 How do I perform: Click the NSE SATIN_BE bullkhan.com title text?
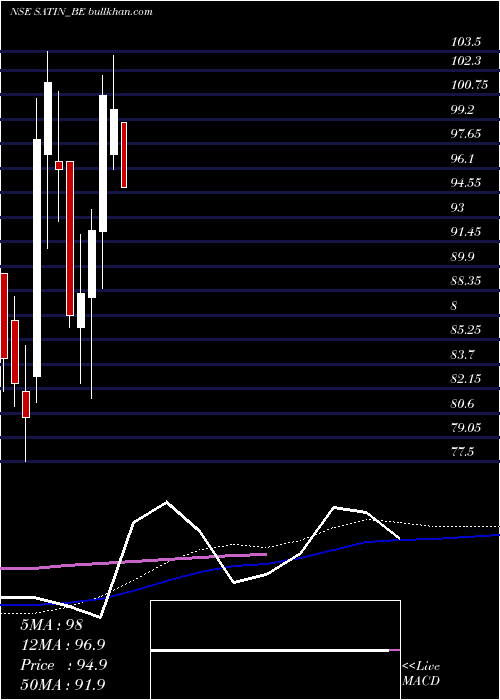(81, 12)
